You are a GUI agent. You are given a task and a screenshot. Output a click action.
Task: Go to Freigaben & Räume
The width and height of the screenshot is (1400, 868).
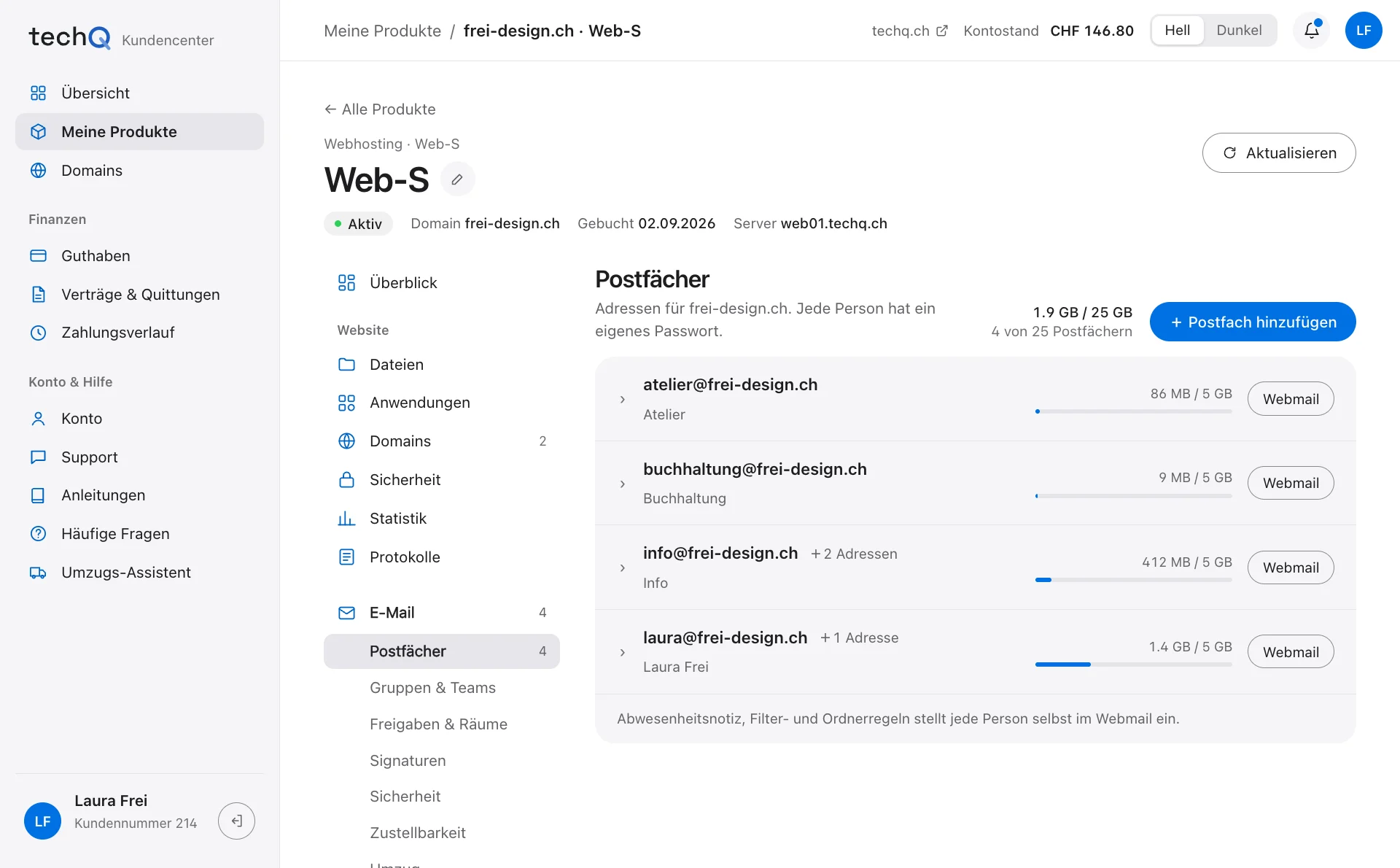442,724
